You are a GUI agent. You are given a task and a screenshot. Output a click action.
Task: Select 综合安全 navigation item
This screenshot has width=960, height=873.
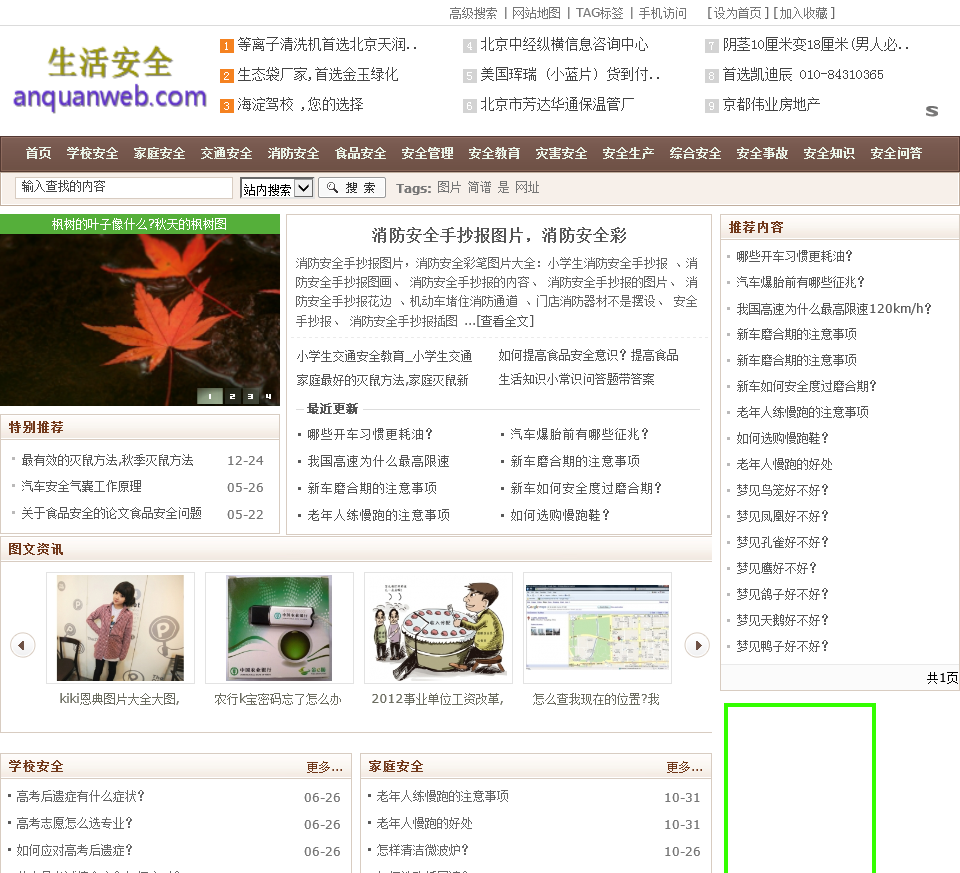click(695, 153)
